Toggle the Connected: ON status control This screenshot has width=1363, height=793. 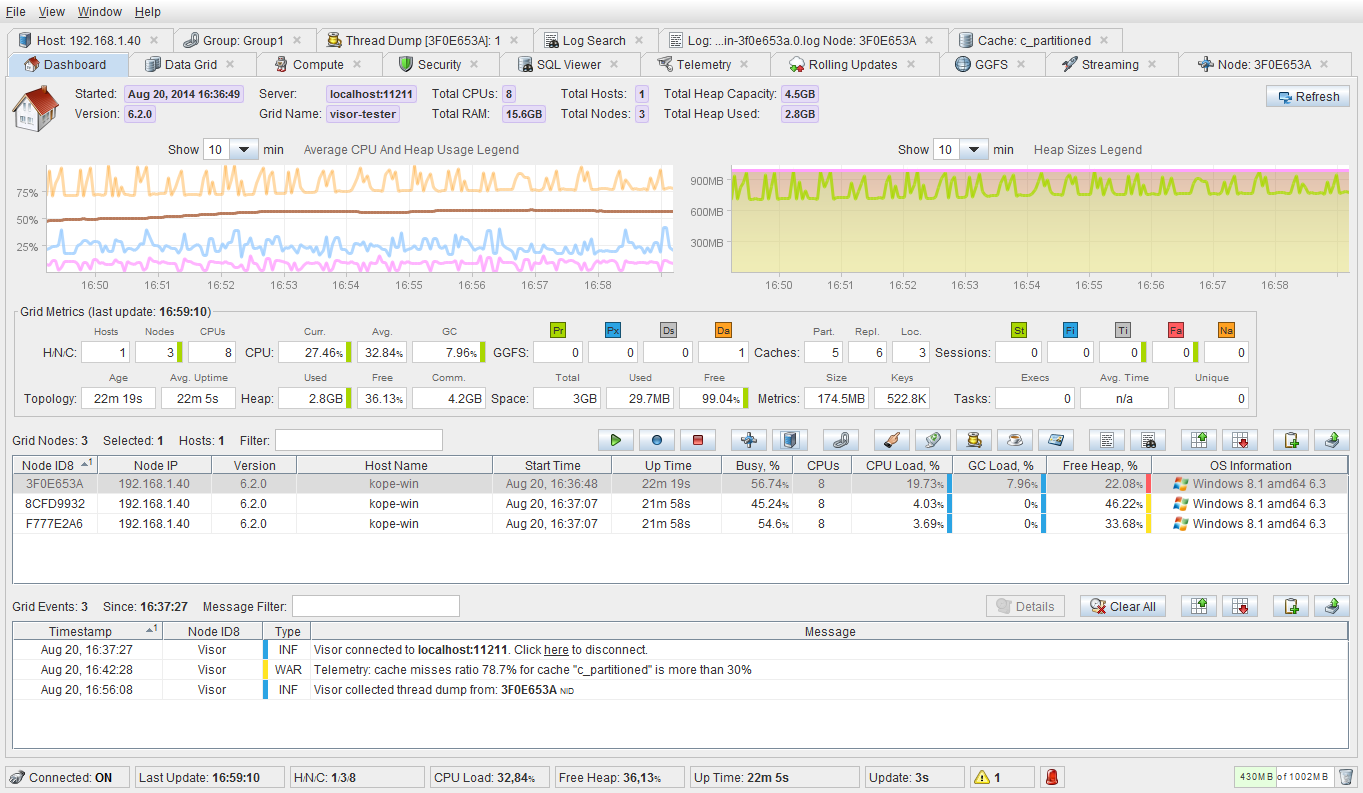(x=66, y=777)
